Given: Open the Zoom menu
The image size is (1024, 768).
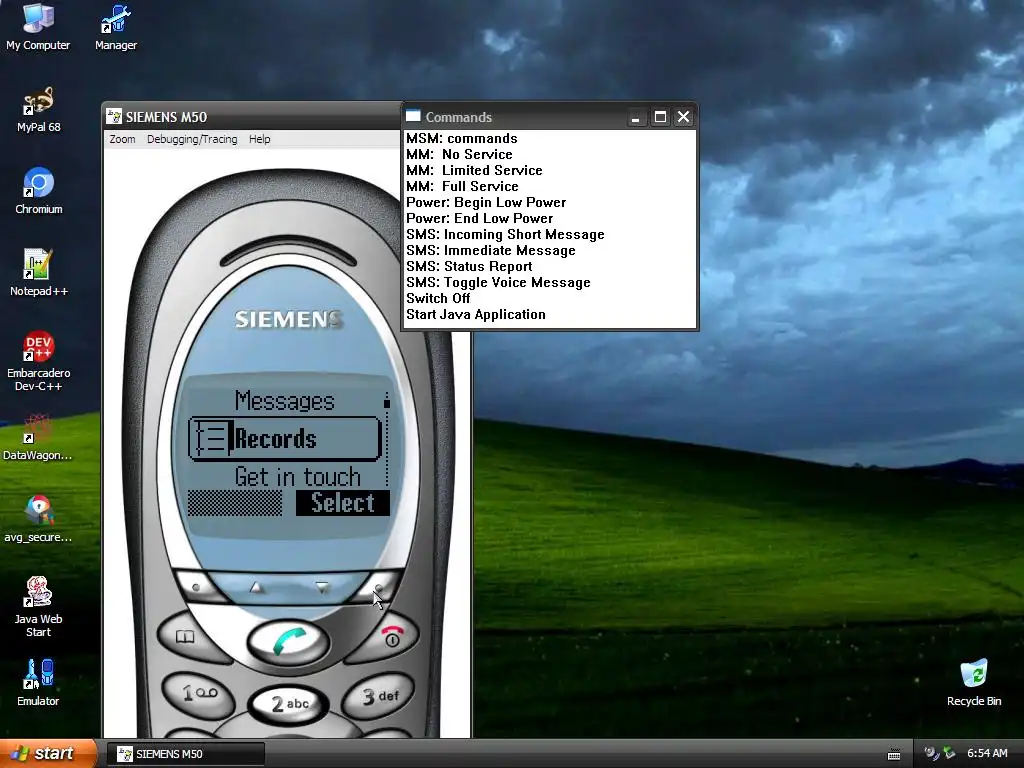Looking at the screenshot, I should click(122, 139).
